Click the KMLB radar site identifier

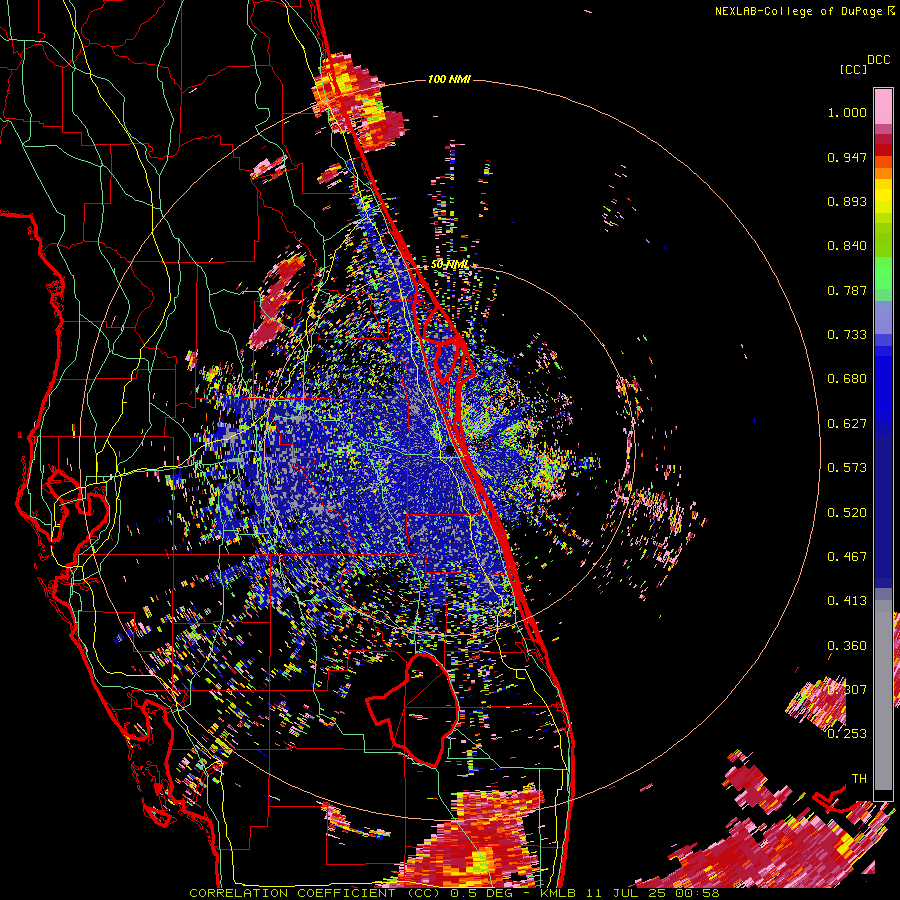pos(558,893)
